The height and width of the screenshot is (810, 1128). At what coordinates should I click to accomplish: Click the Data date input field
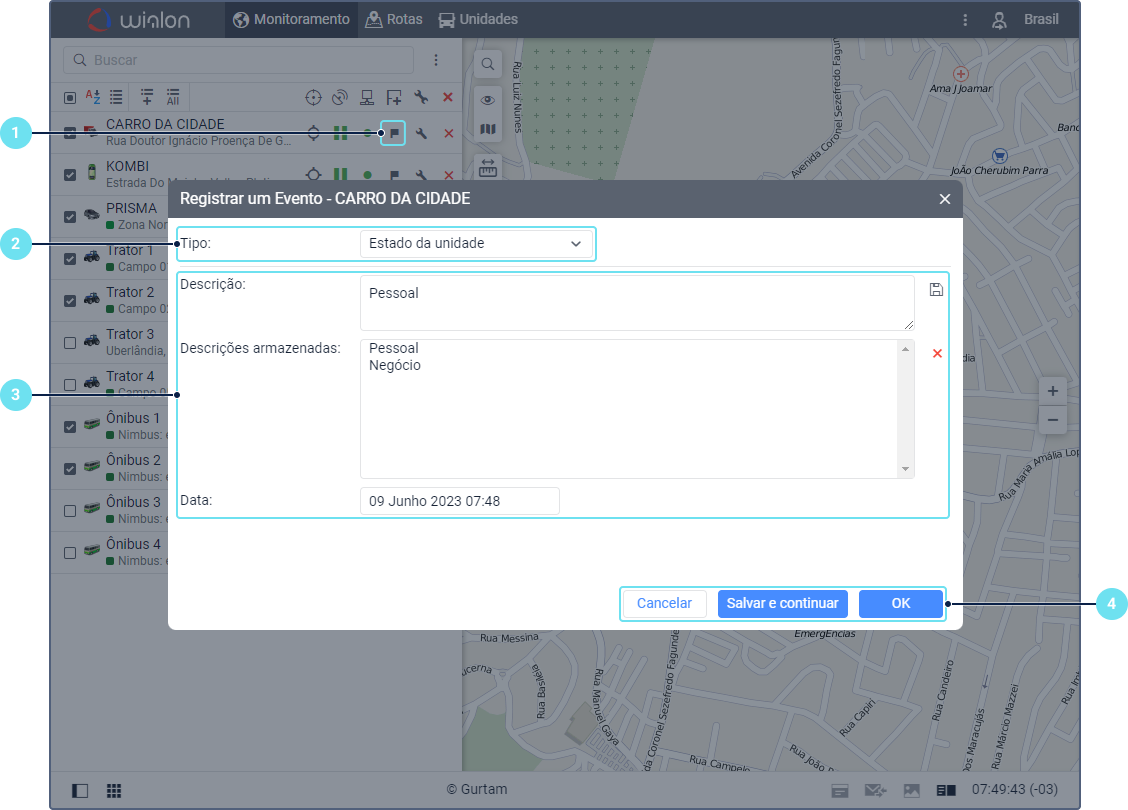click(459, 501)
